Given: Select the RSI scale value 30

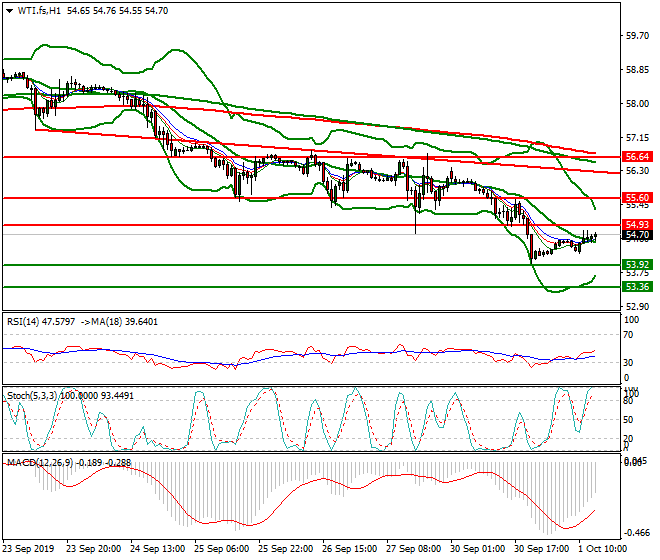Looking at the screenshot, I should point(628,363).
